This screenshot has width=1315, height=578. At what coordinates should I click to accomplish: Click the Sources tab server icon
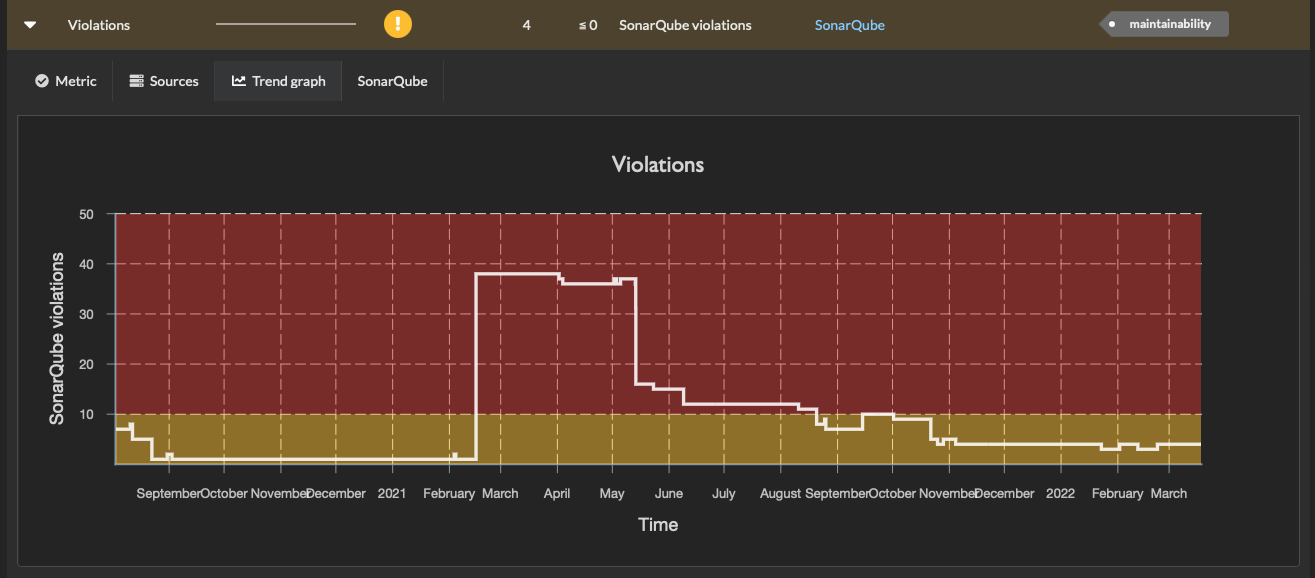click(137, 81)
